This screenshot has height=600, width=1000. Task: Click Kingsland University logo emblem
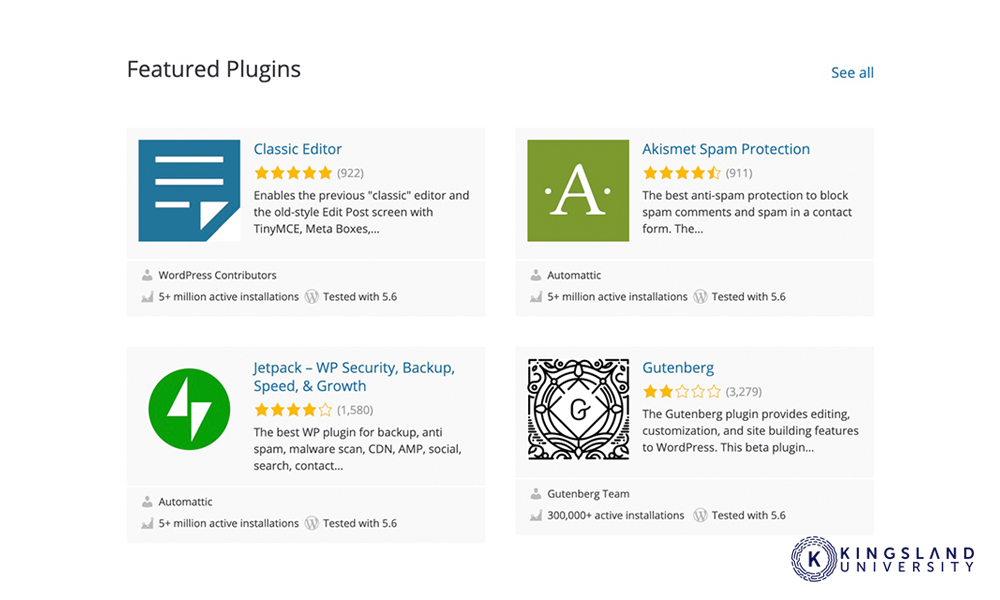814,559
